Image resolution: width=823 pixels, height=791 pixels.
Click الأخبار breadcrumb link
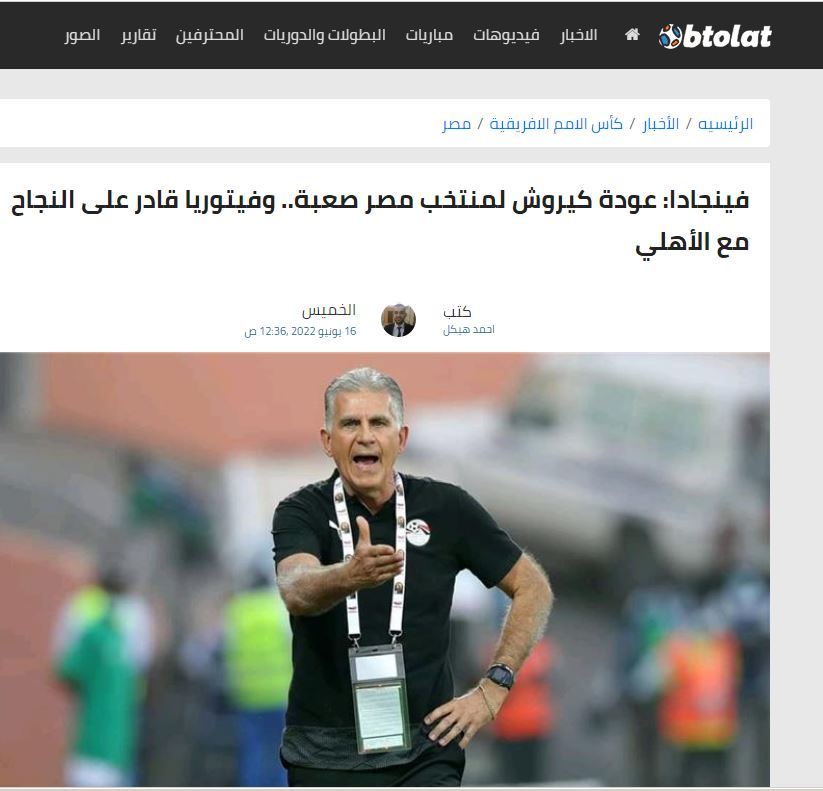[660, 124]
